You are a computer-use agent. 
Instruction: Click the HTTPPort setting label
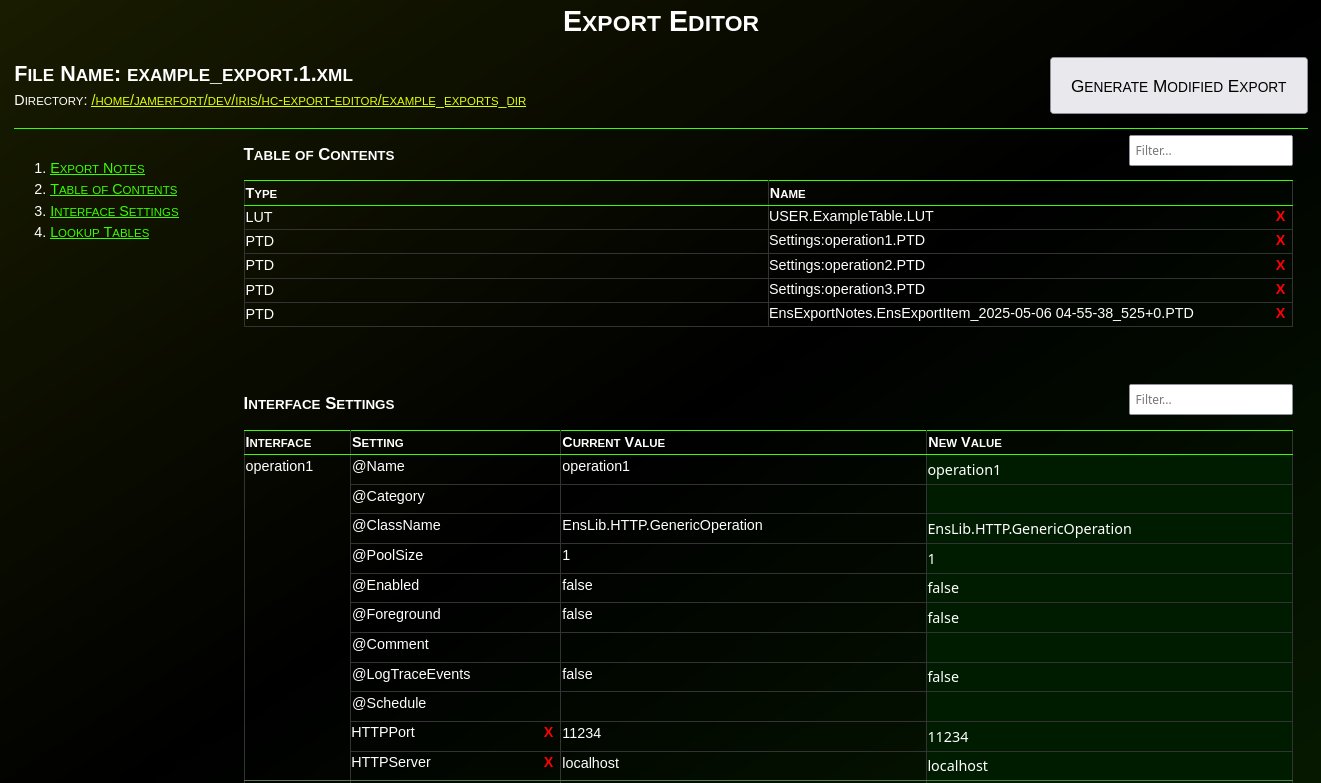[x=383, y=732]
